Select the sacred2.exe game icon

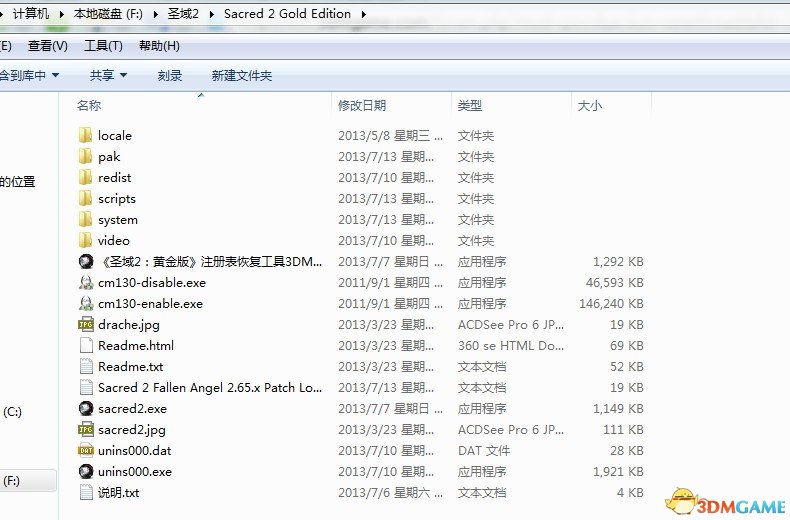pyautogui.click(x=86, y=408)
